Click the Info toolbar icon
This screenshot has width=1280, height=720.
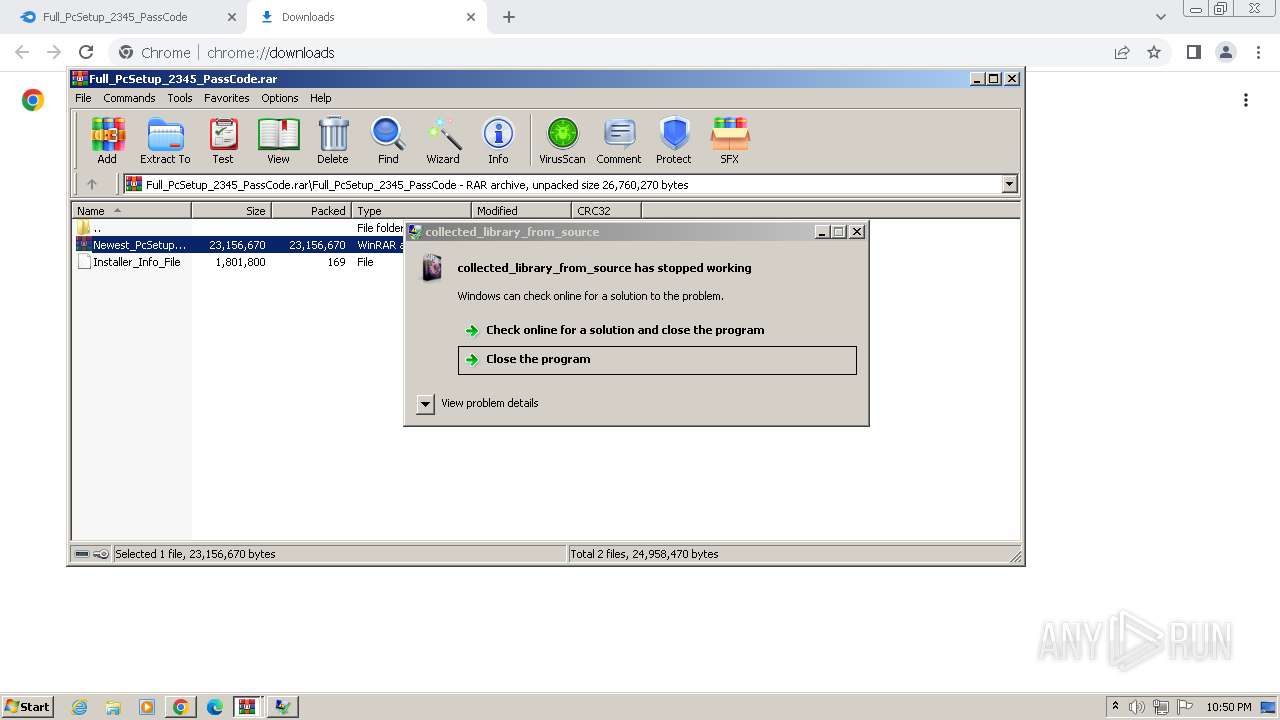point(498,140)
